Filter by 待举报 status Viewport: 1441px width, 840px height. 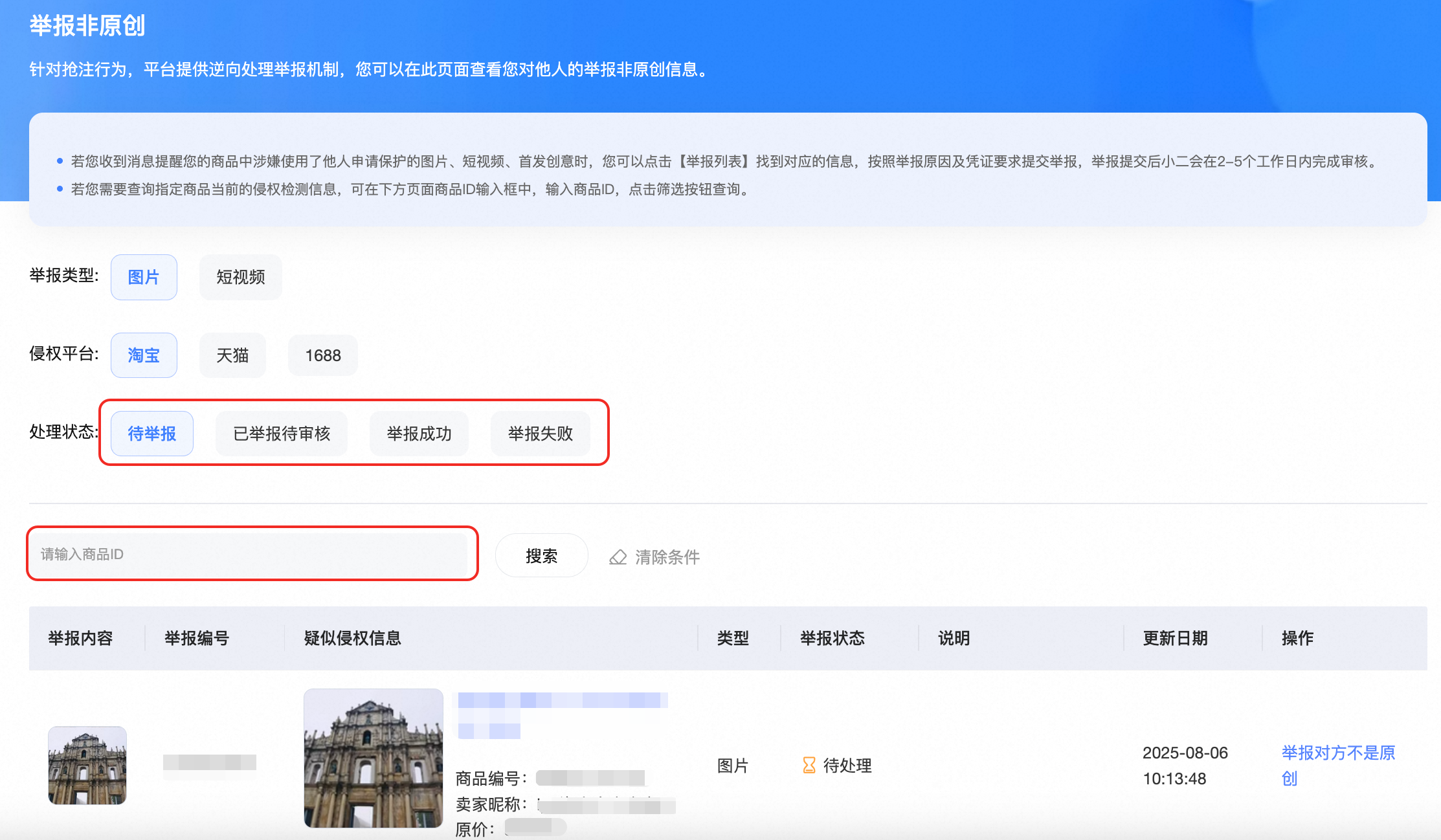tap(152, 434)
